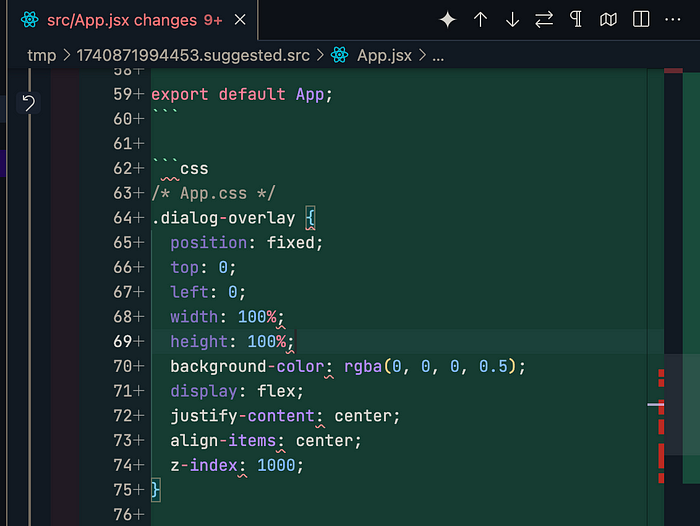This screenshot has width=700, height=526.
Task: Click the App.jsx breadcrumb item
Action: tap(384, 55)
